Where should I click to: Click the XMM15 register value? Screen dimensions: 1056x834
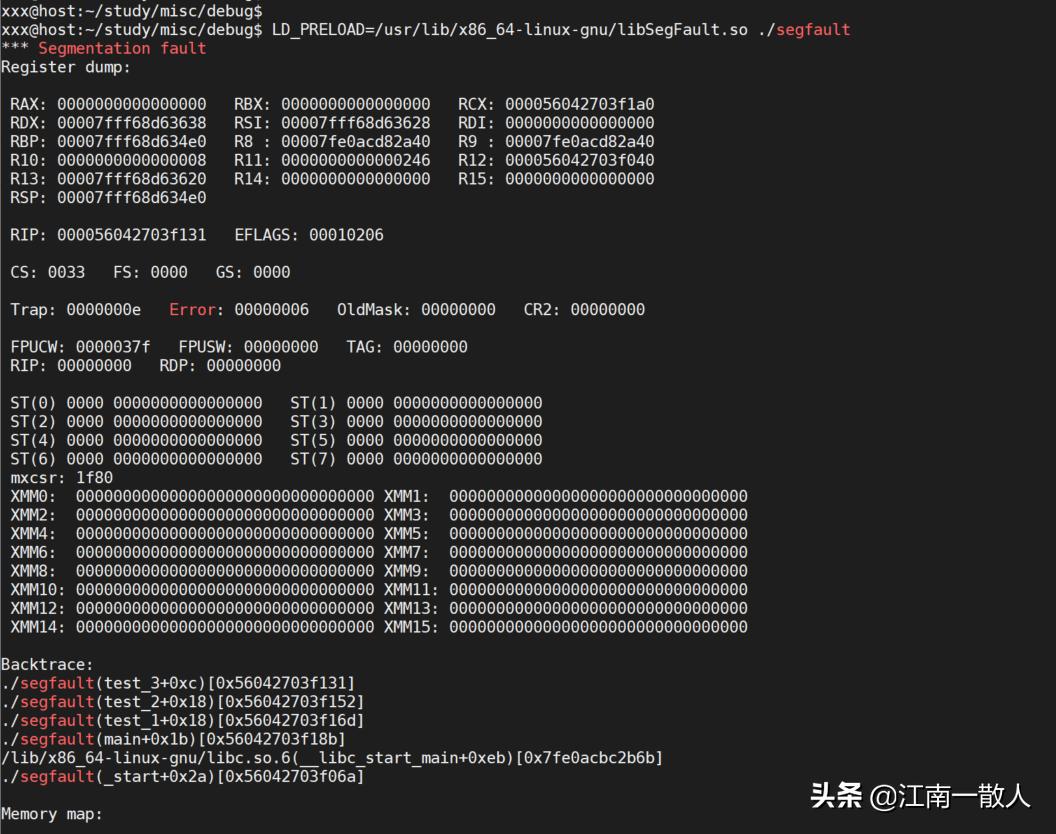599,627
